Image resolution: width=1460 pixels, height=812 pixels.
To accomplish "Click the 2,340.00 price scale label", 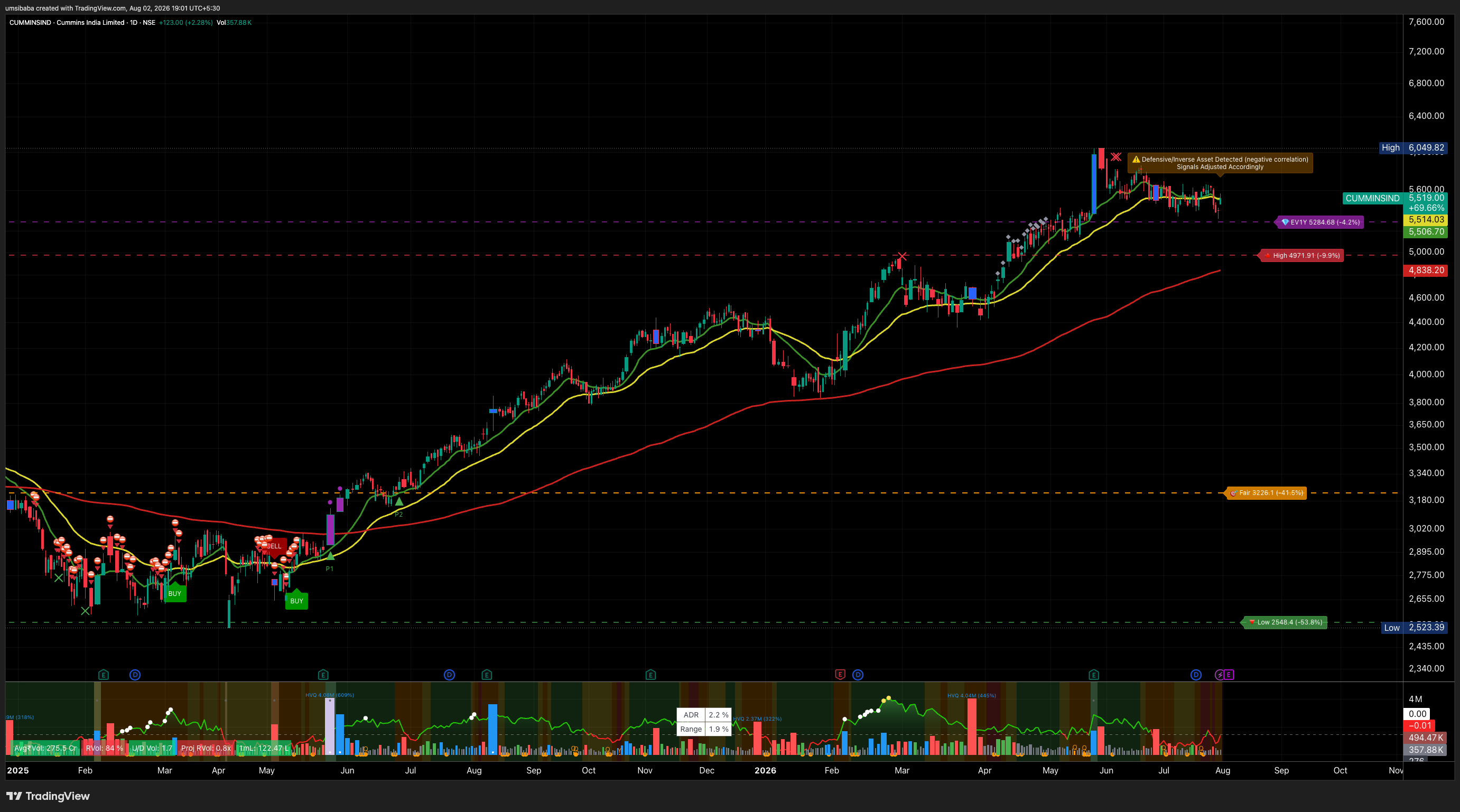I will tap(1426, 669).
